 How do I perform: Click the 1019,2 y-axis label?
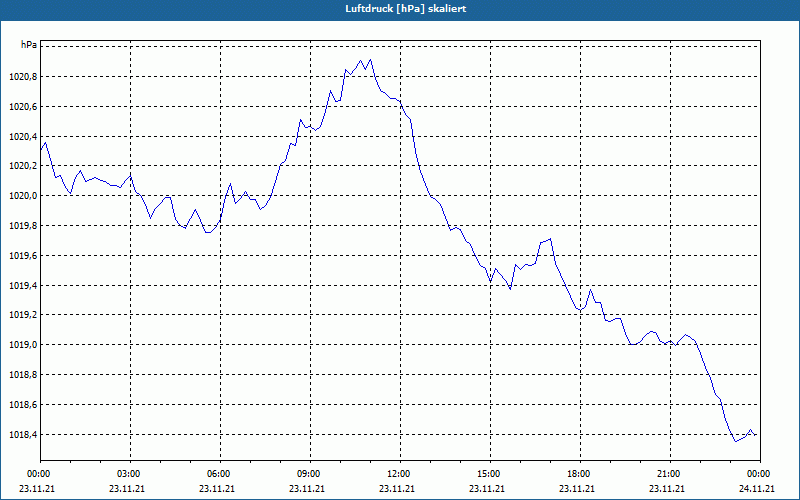[x=23, y=315]
